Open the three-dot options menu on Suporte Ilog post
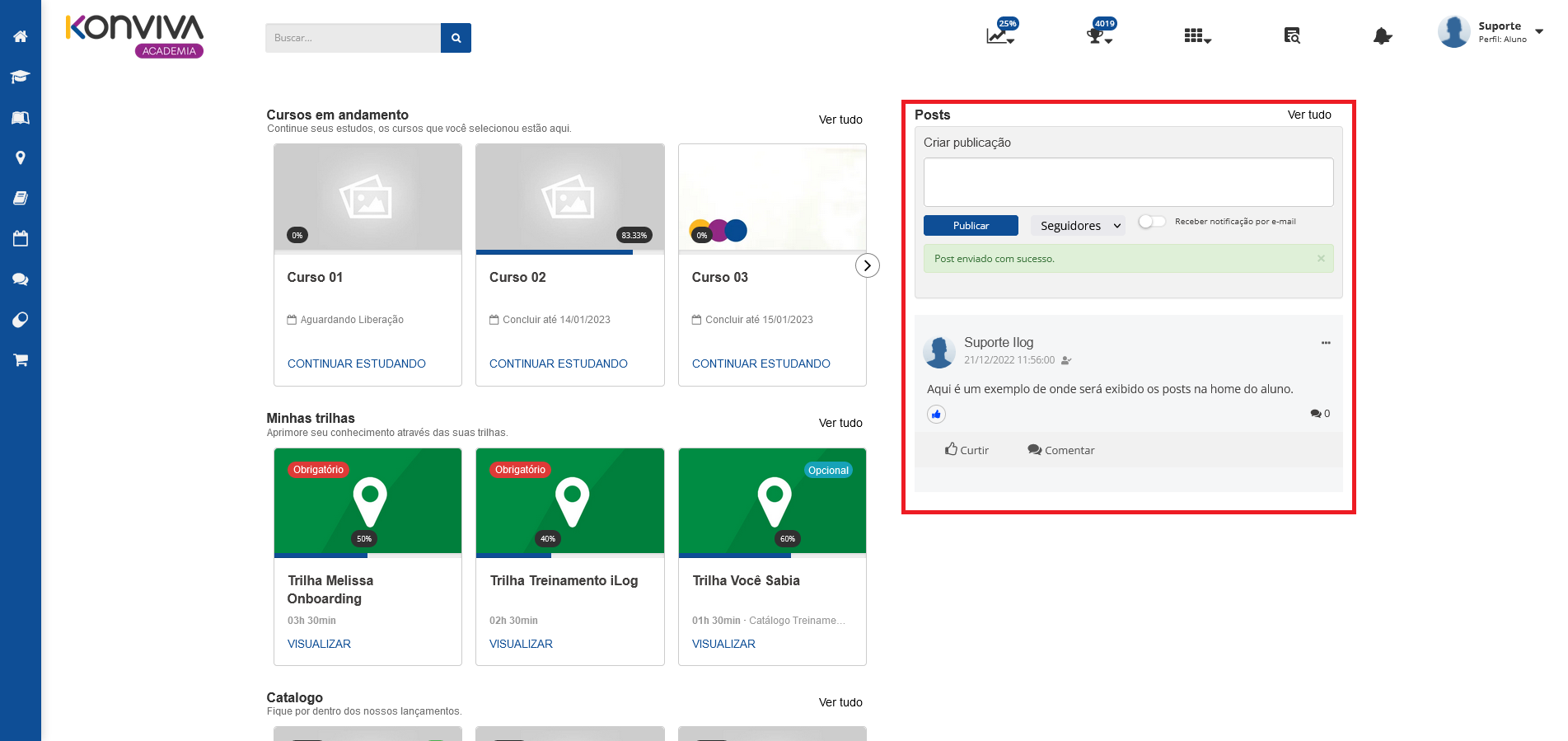This screenshot has width=1568, height=741. [x=1326, y=343]
